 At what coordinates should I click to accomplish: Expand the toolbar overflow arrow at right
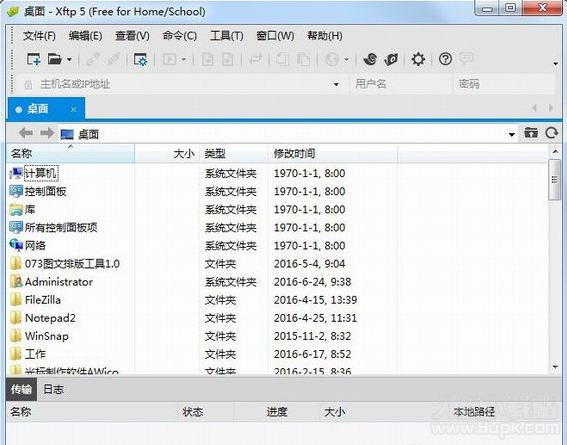pyautogui.click(x=555, y=64)
